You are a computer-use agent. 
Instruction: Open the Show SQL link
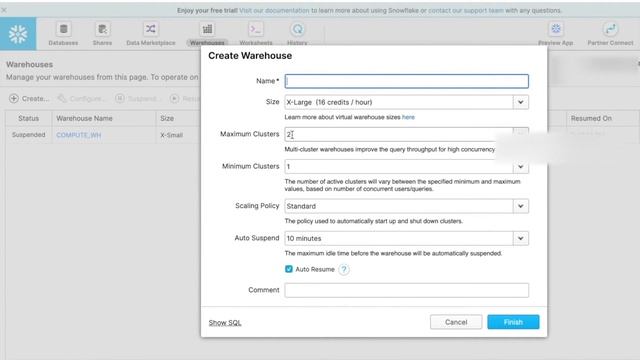[x=225, y=322]
